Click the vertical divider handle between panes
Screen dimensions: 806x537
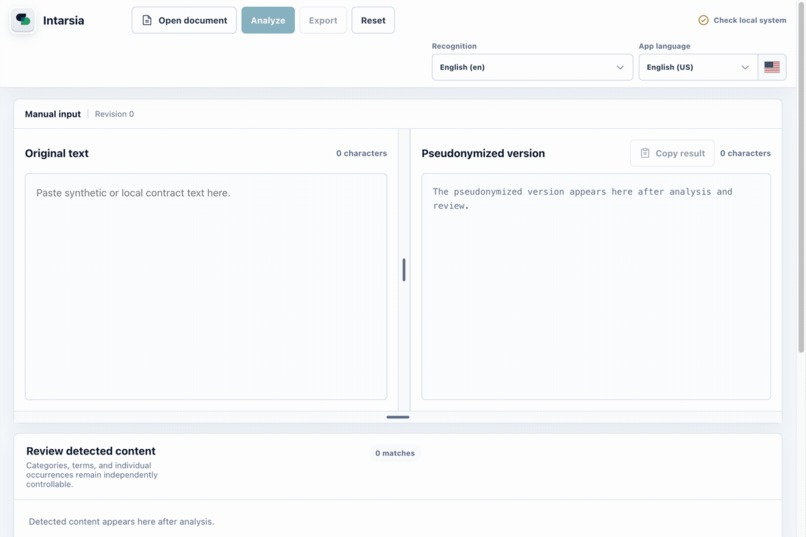(x=404, y=270)
